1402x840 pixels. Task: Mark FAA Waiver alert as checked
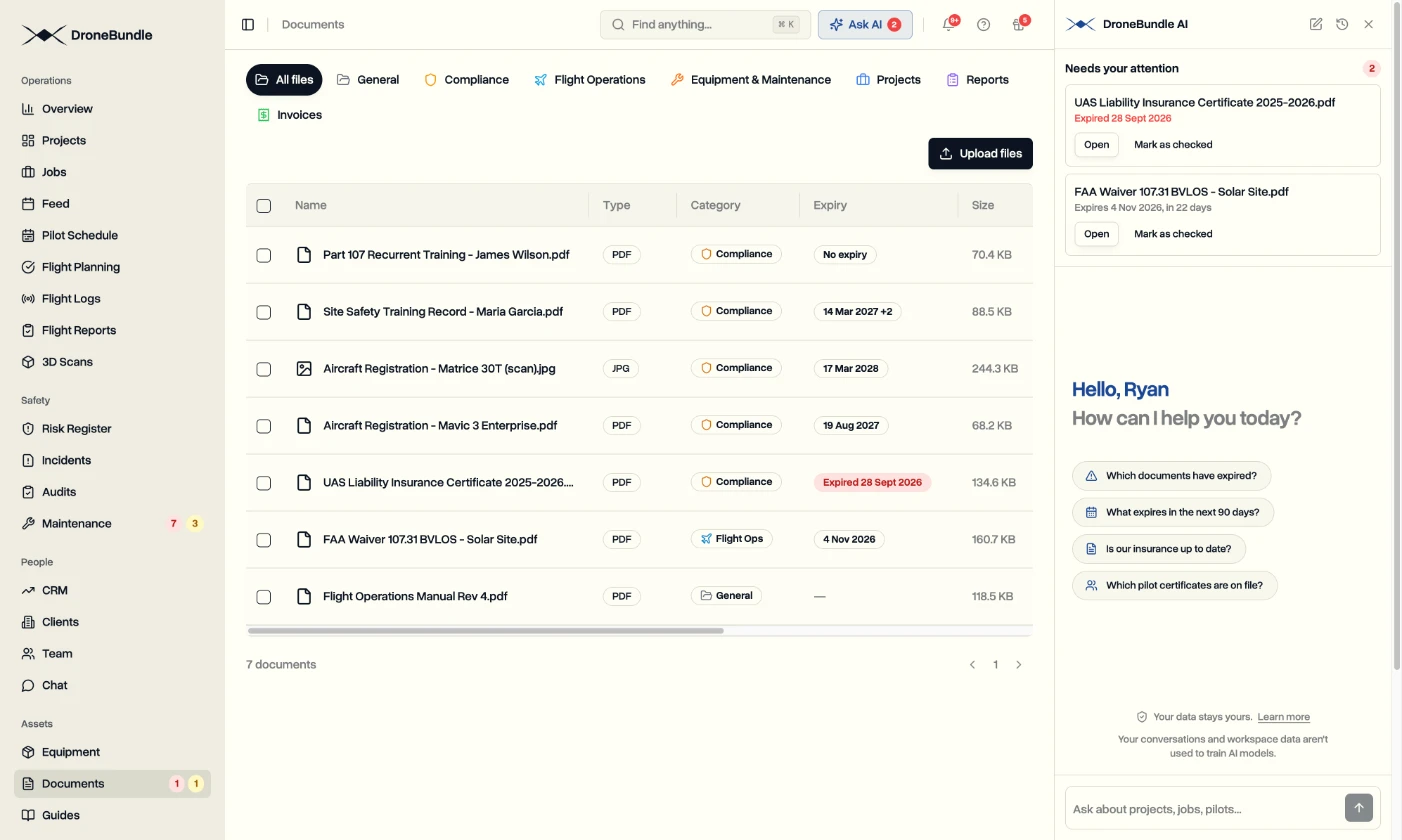(x=1173, y=234)
